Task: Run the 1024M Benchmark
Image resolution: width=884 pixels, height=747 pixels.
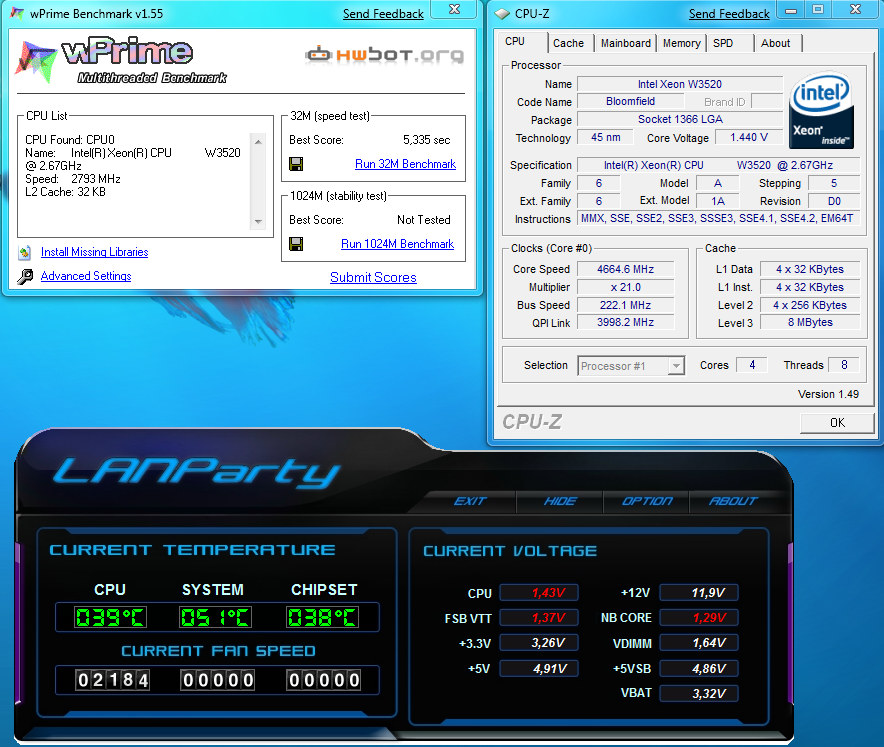Action: point(397,244)
